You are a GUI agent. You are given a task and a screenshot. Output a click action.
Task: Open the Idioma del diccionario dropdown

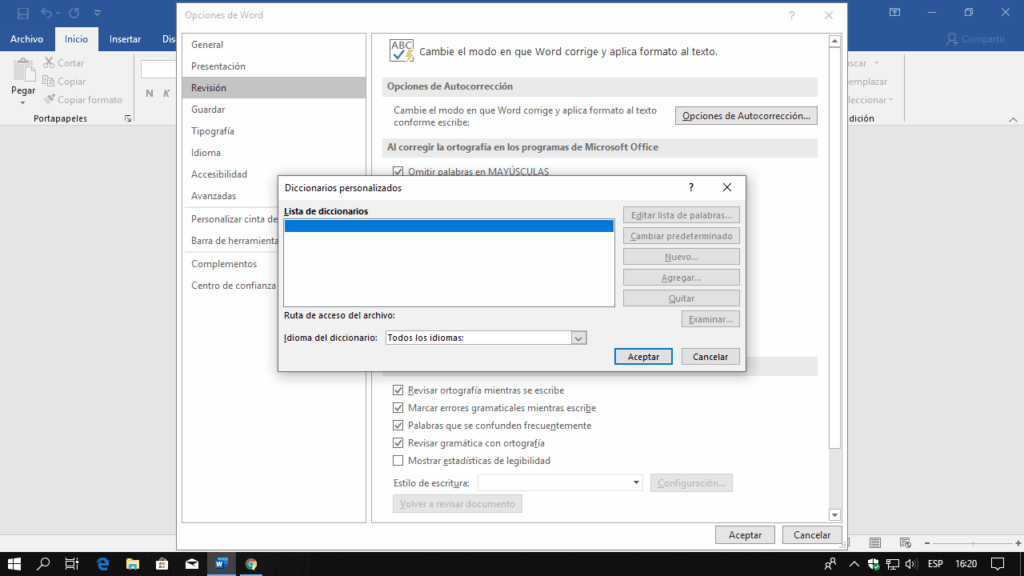577,337
